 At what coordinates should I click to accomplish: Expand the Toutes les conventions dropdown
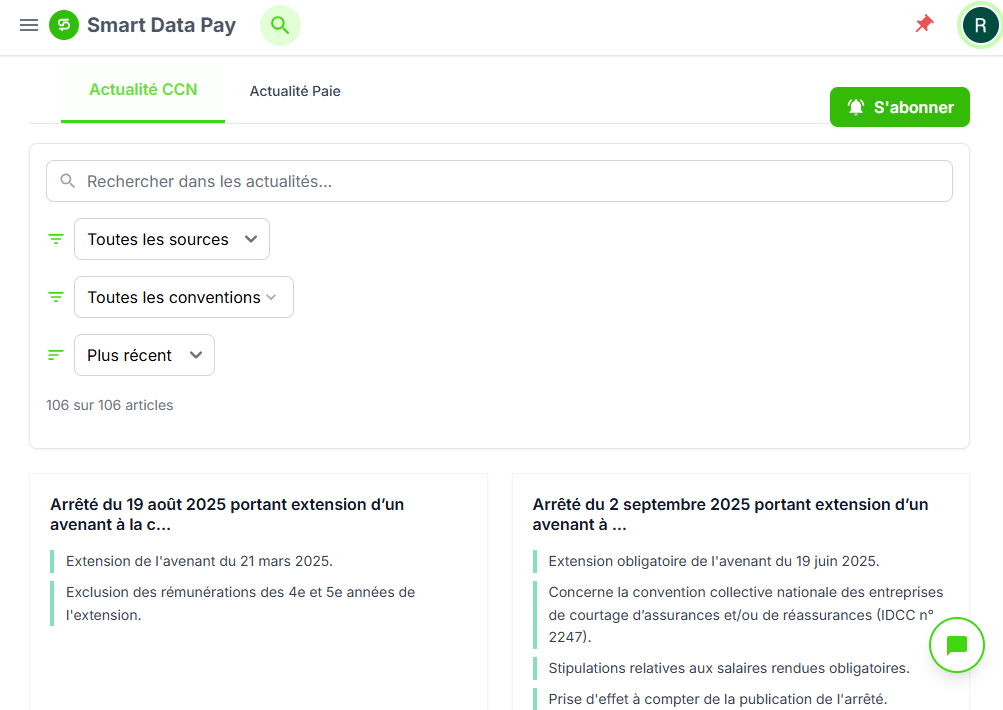[184, 297]
